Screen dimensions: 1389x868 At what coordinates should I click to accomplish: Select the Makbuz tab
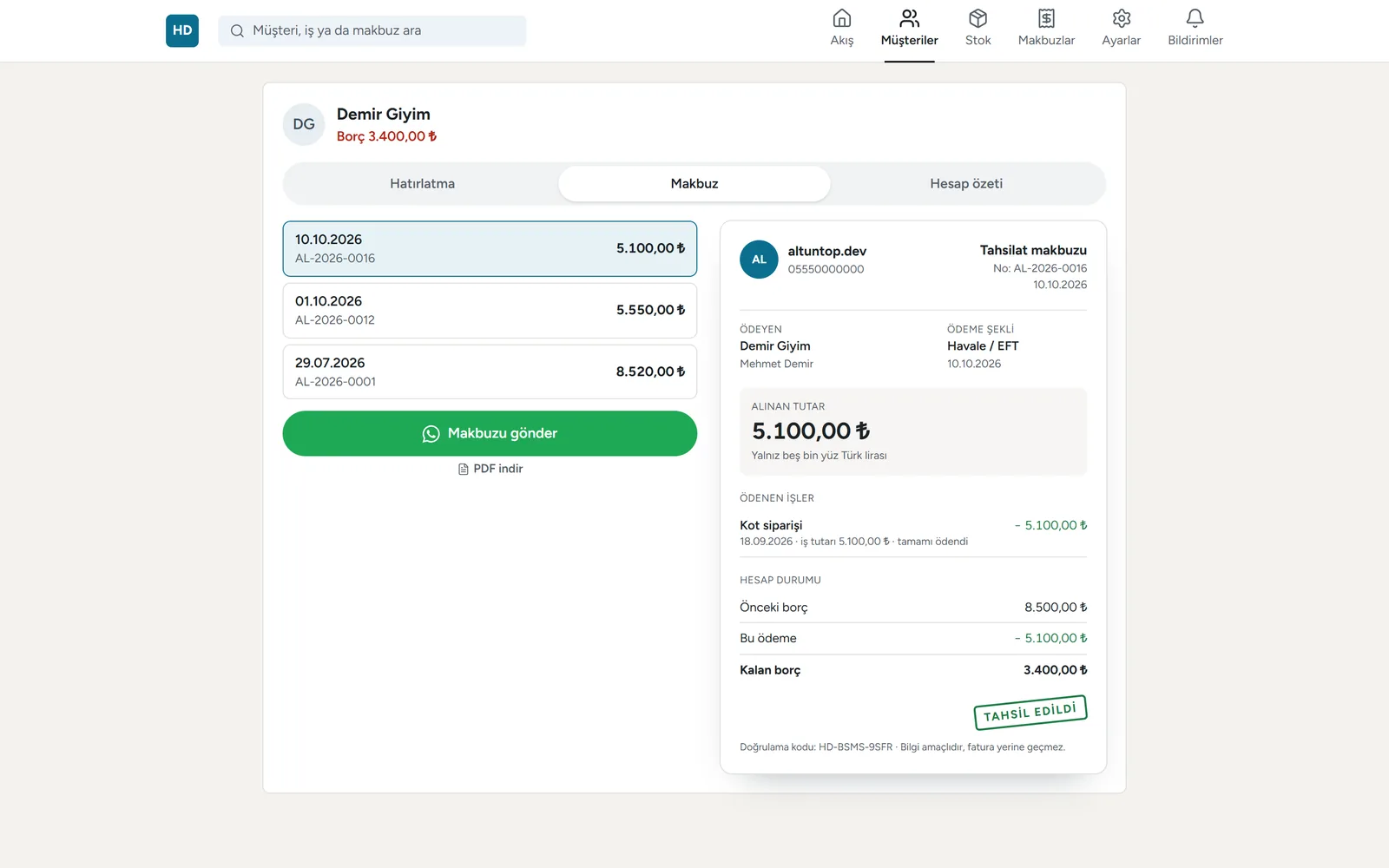[694, 184]
